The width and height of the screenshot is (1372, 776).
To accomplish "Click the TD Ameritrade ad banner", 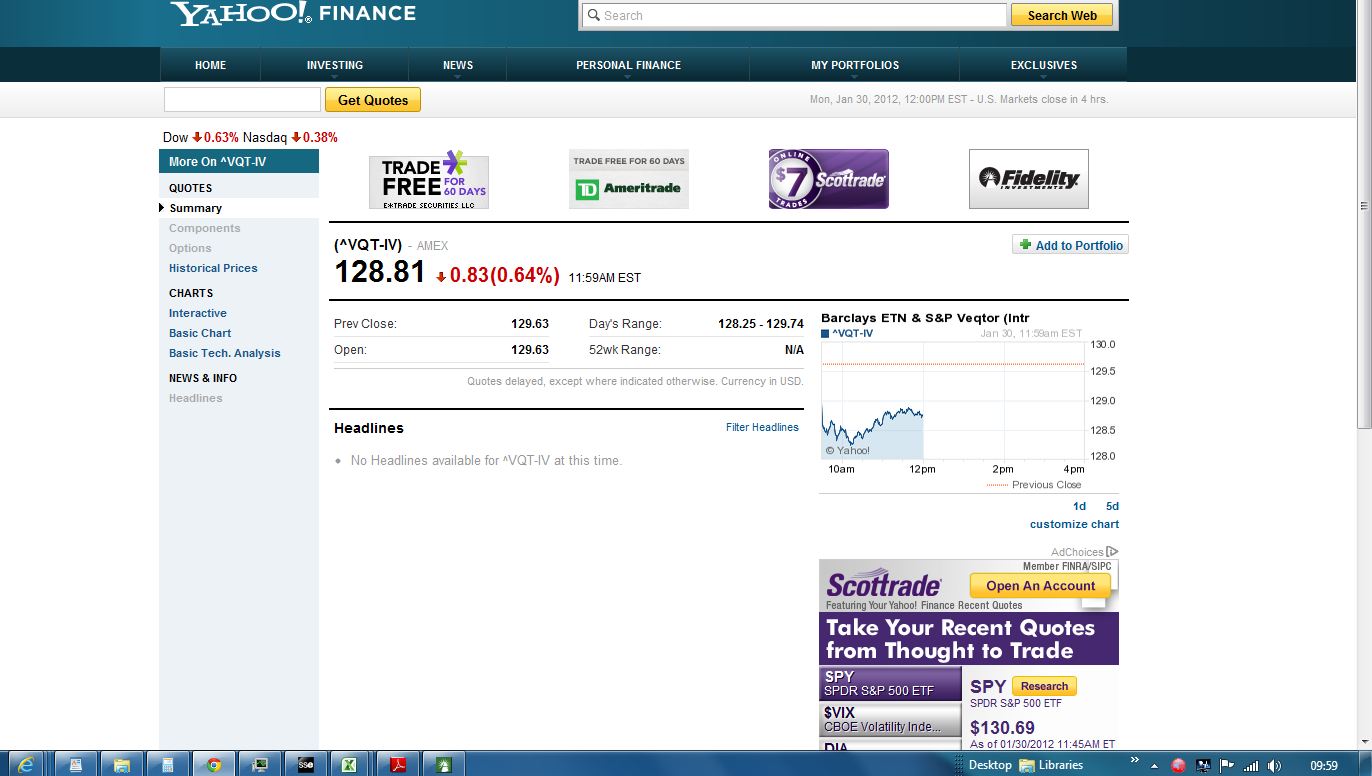I will coord(629,179).
